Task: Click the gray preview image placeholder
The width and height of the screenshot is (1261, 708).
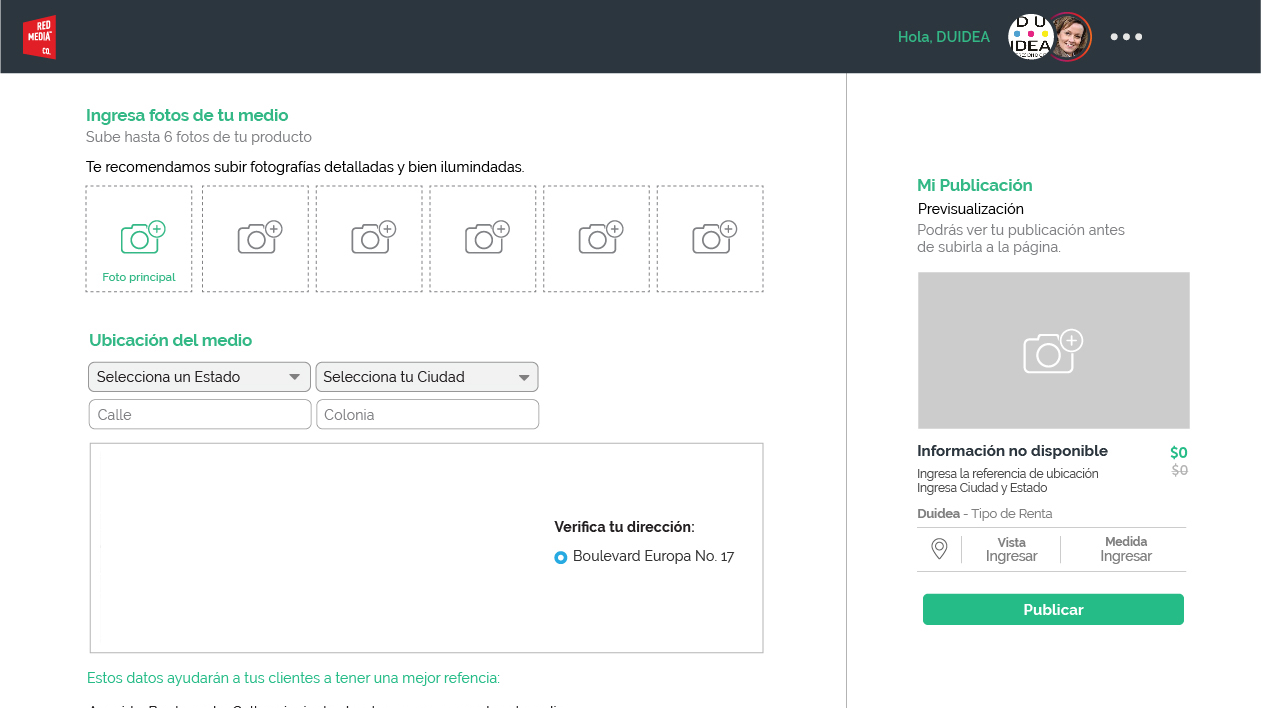Action: click(x=1053, y=351)
